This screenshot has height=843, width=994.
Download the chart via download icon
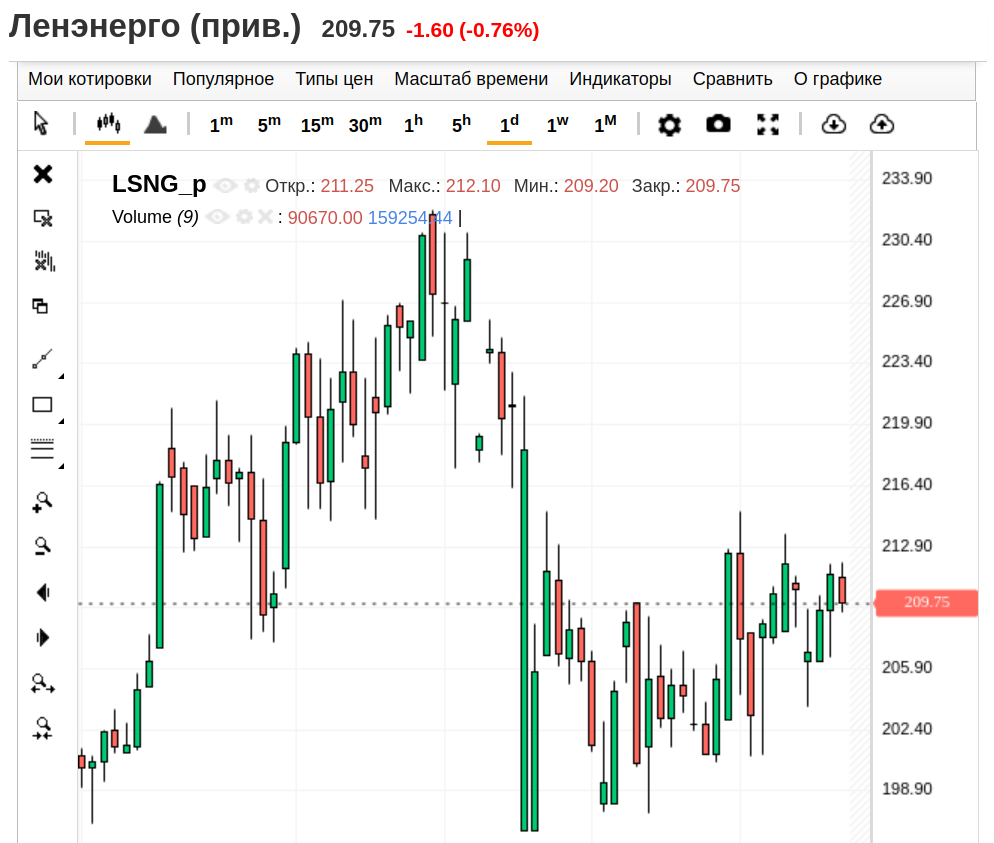(x=834, y=124)
